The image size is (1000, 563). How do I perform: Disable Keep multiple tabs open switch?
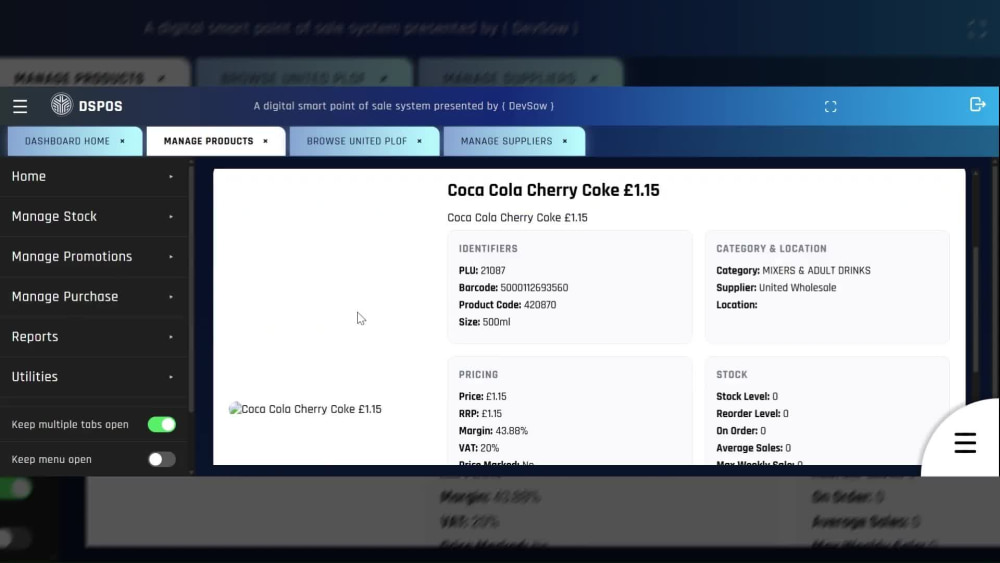[161, 425]
